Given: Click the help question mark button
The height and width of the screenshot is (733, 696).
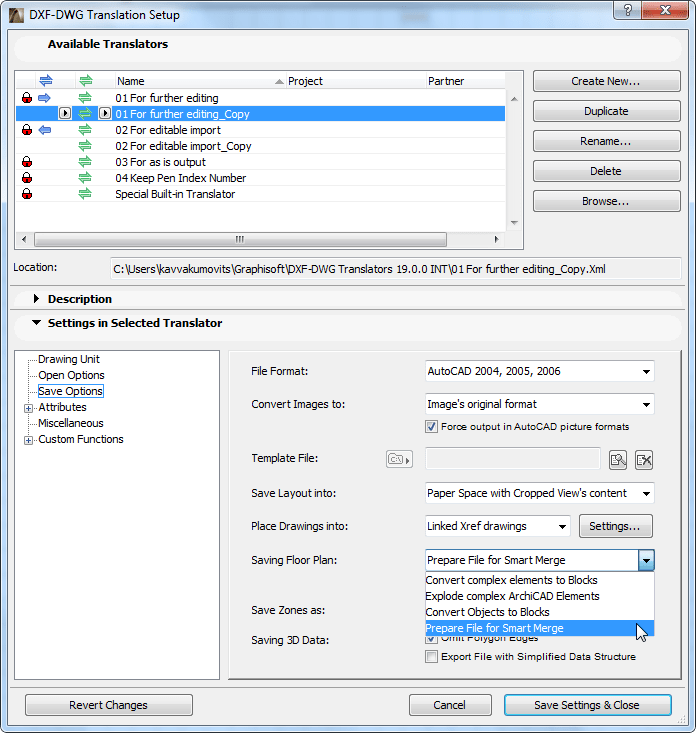Looking at the screenshot, I should coord(627,10).
